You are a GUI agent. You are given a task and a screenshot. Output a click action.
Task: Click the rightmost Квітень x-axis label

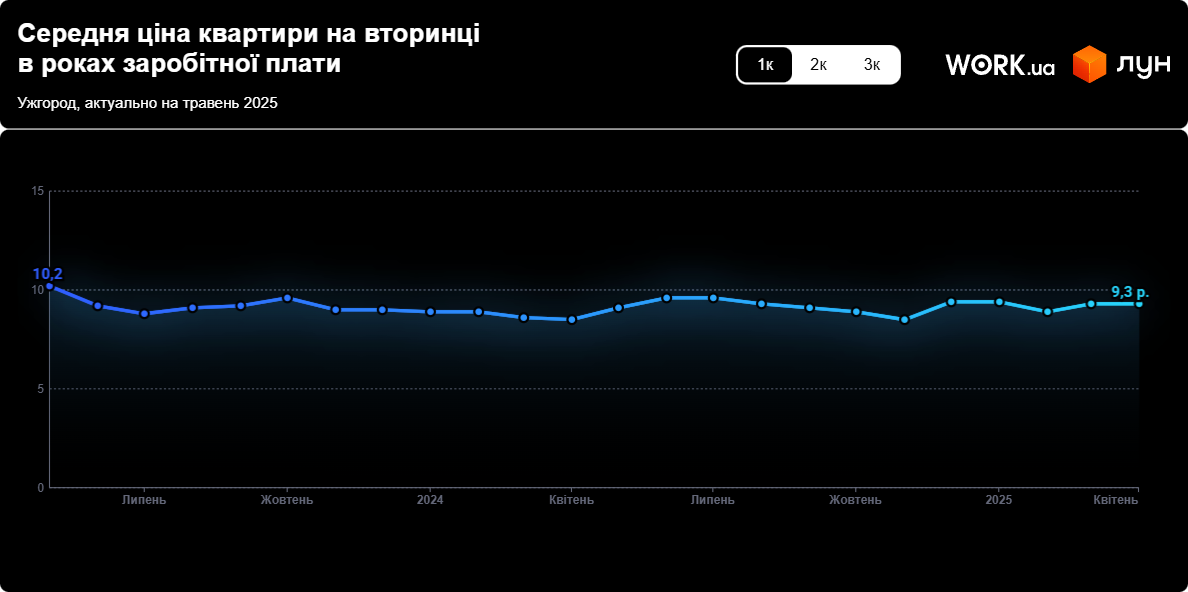click(1115, 500)
